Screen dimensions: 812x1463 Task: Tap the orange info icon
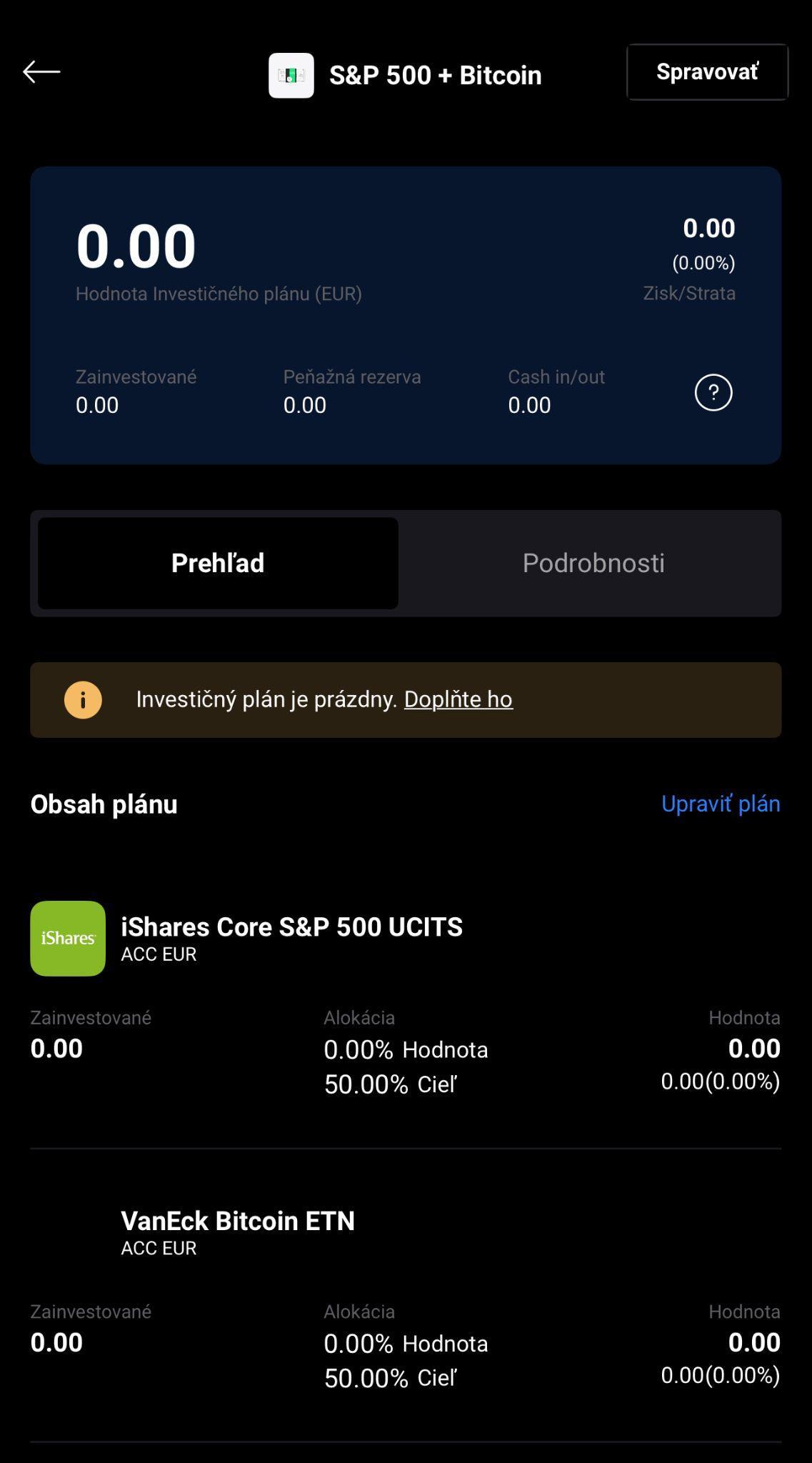coord(83,699)
